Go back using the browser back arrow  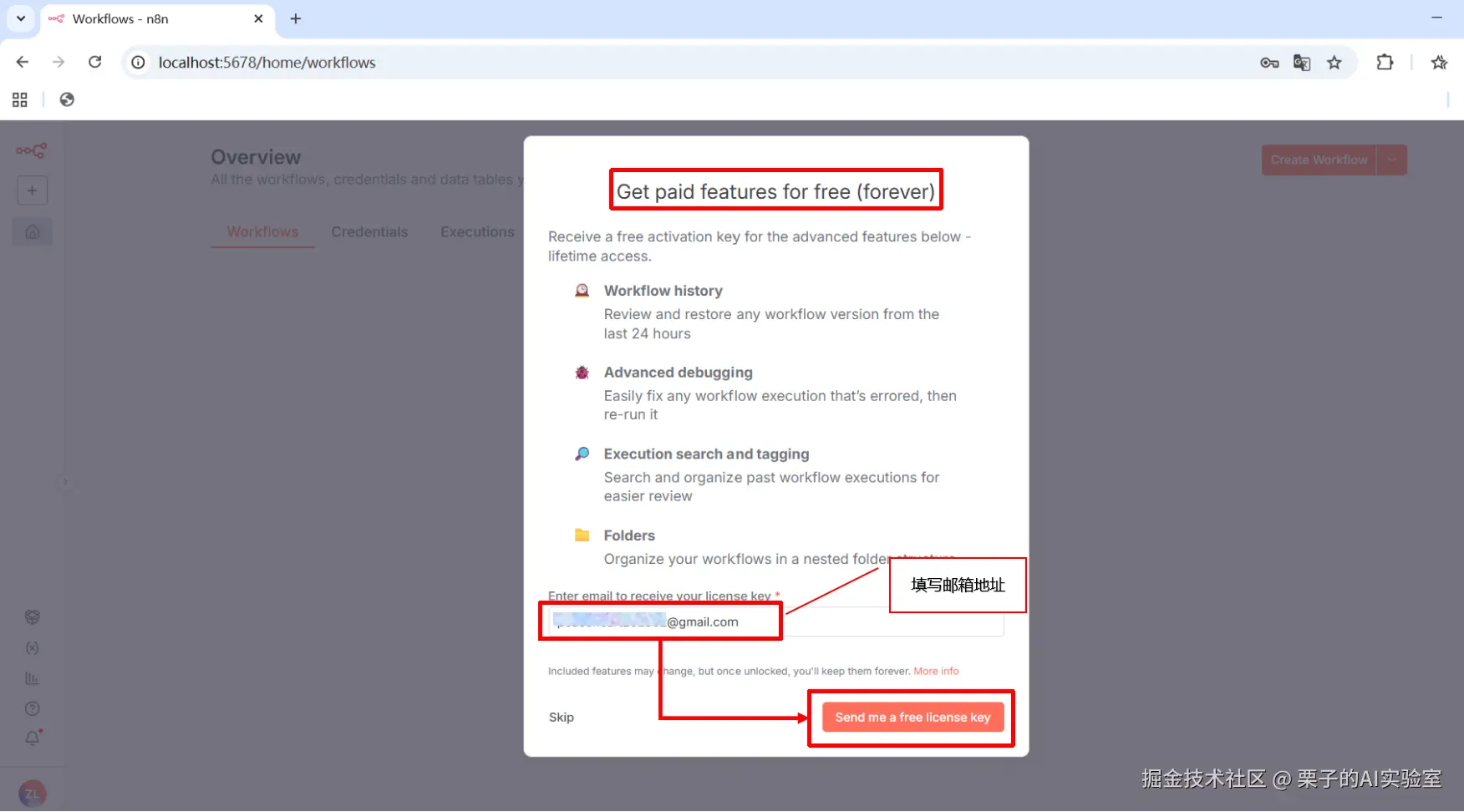tap(23, 62)
